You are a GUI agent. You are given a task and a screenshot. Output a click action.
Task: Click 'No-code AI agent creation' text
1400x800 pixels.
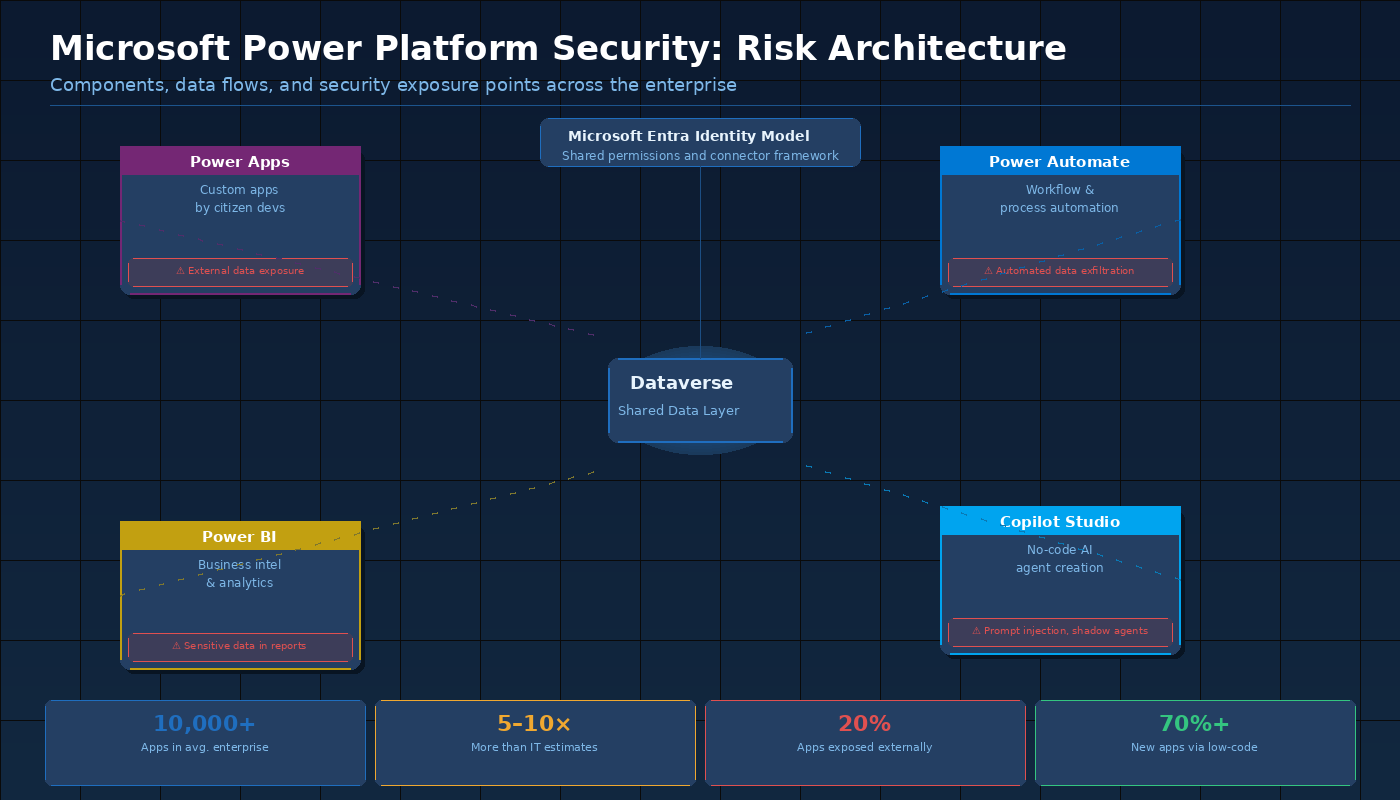coord(1060,559)
